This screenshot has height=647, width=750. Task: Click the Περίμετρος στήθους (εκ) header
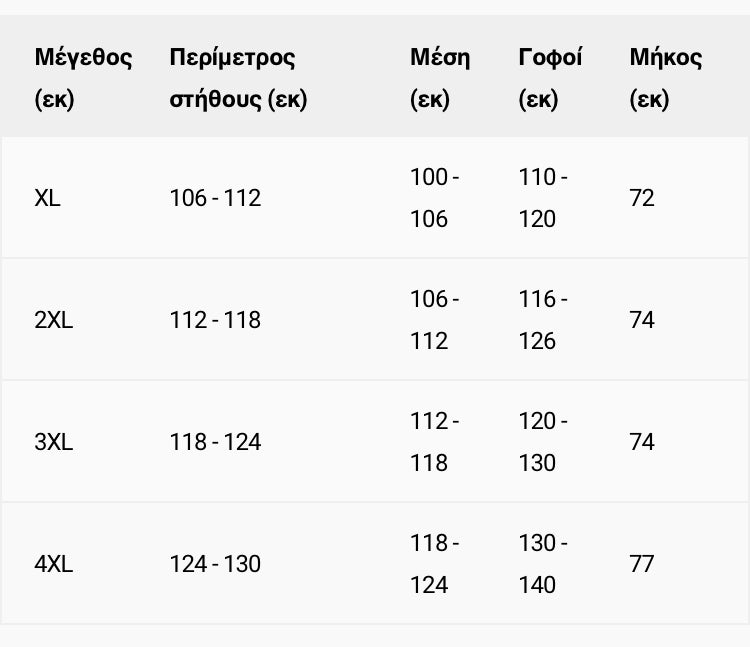point(238,78)
